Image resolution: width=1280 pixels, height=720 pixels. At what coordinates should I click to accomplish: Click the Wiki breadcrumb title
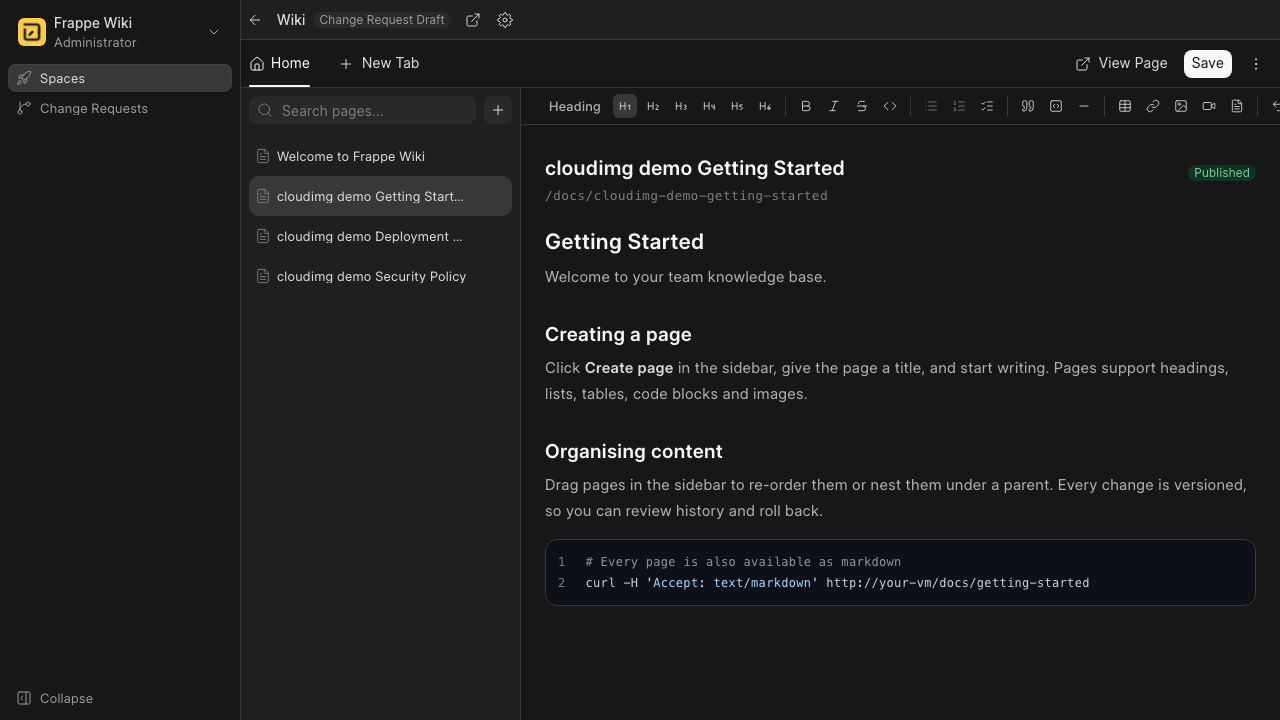coord(291,20)
